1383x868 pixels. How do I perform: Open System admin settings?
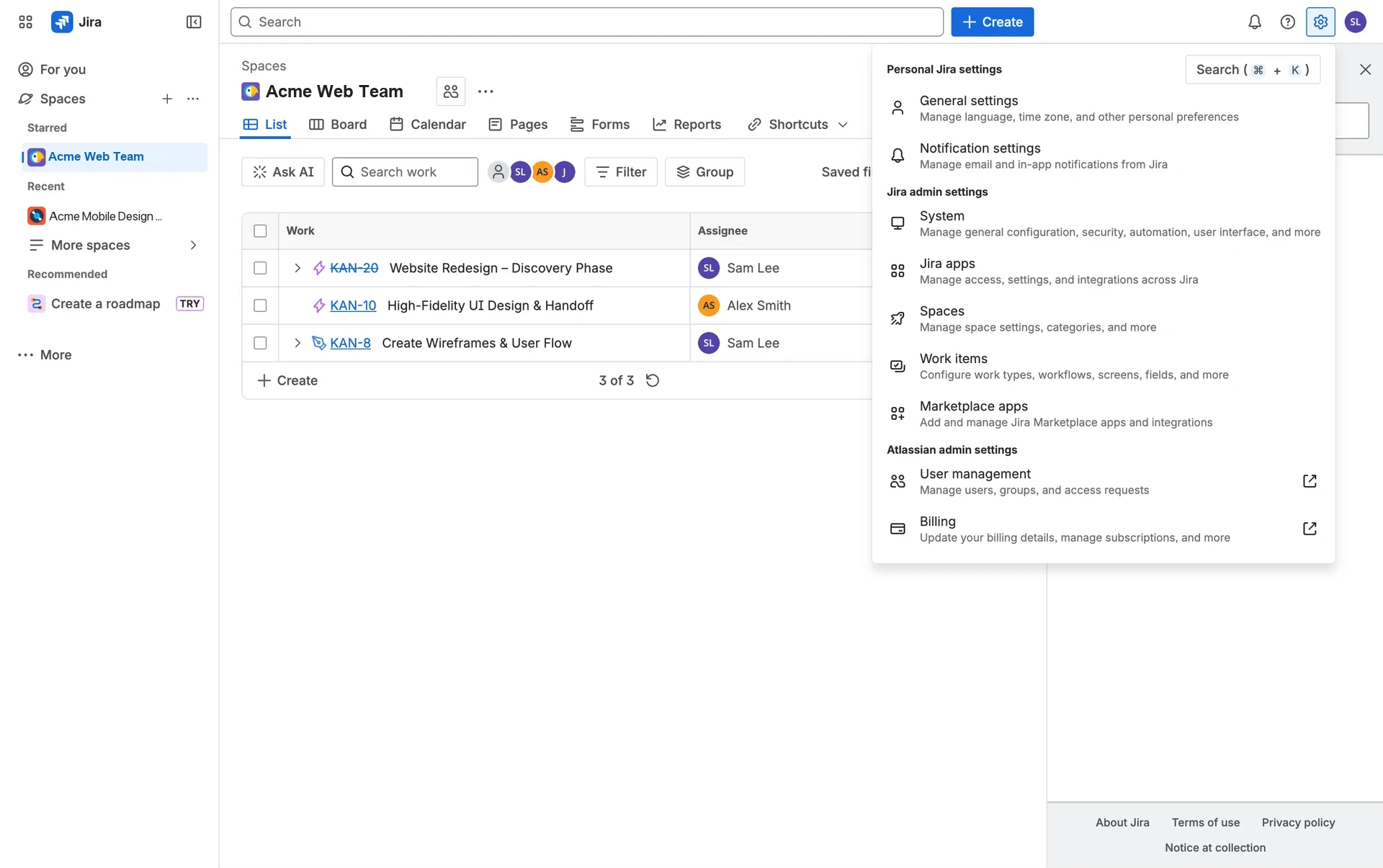(x=1104, y=223)
